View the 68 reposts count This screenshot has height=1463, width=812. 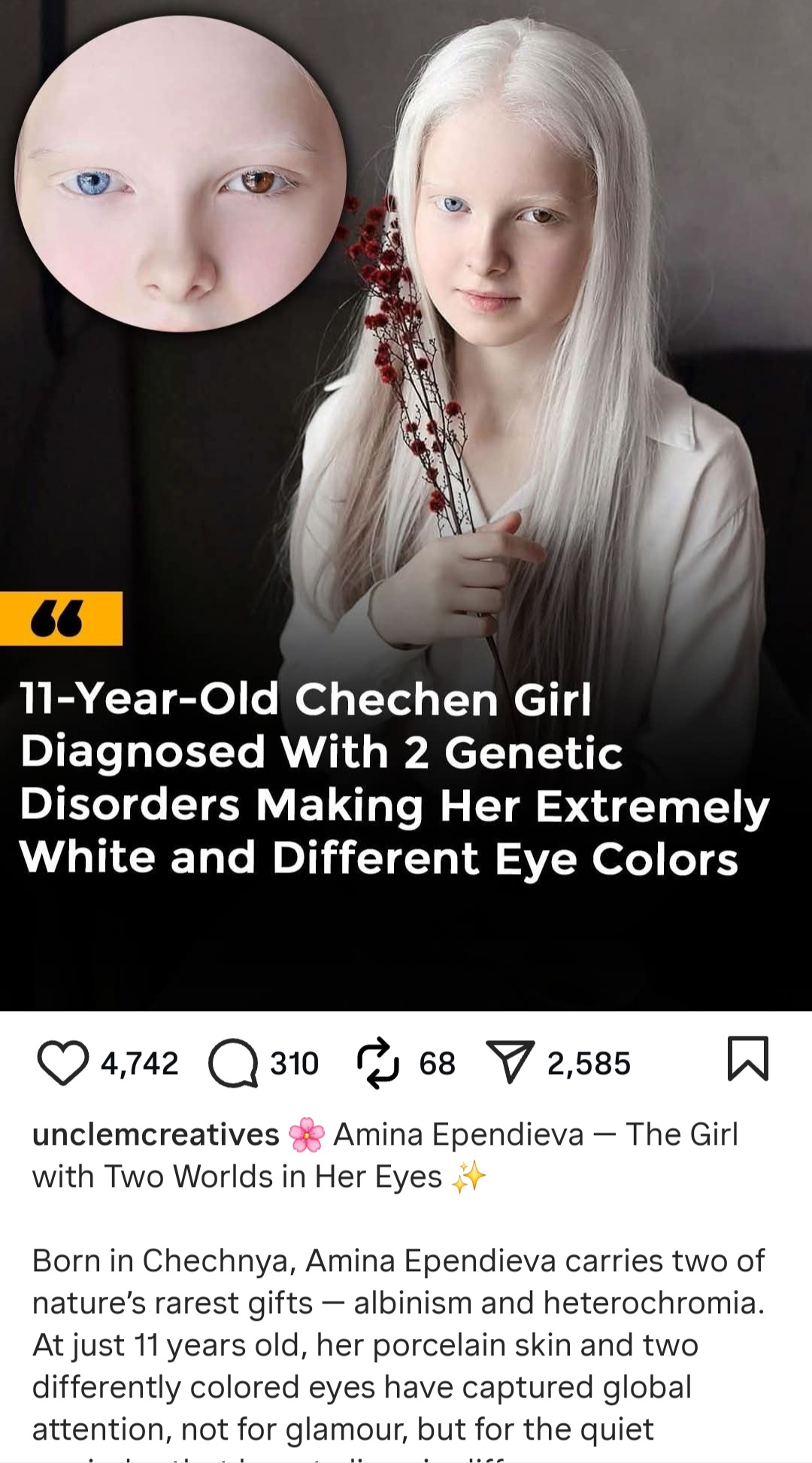[x=437, y=1064]
